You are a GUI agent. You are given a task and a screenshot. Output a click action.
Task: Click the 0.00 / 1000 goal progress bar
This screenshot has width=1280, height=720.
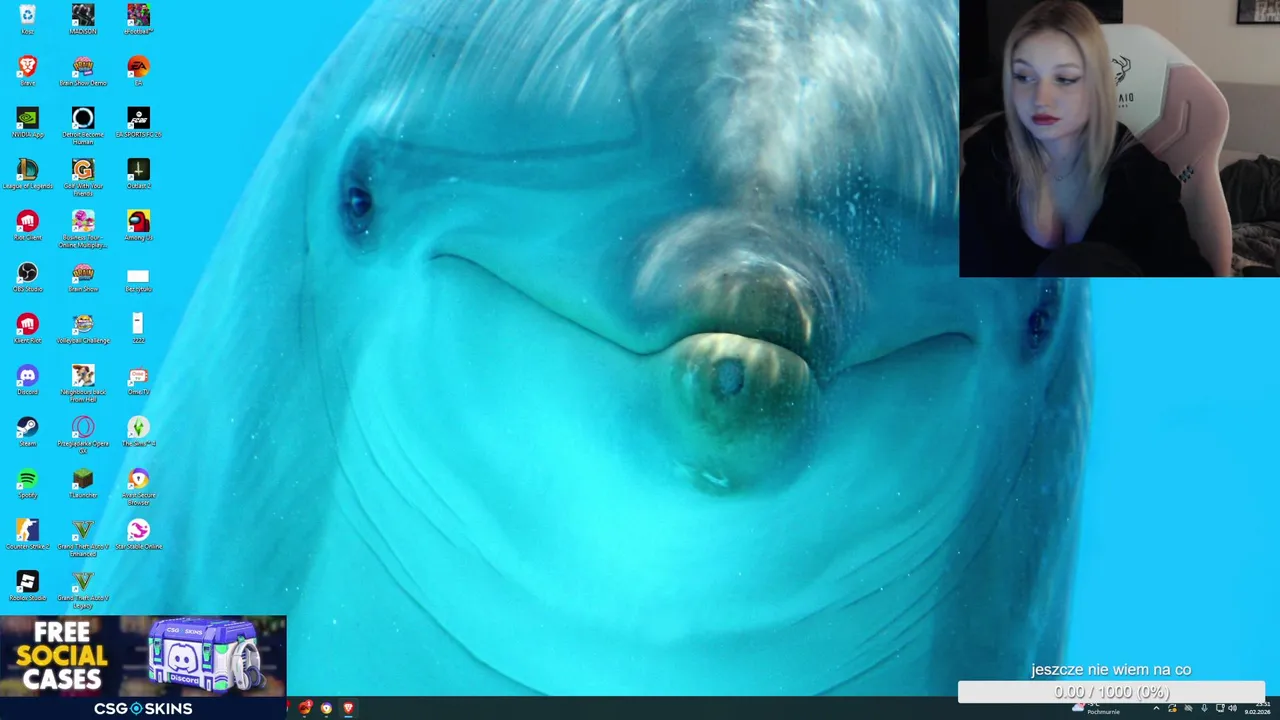pos(1111,692)
